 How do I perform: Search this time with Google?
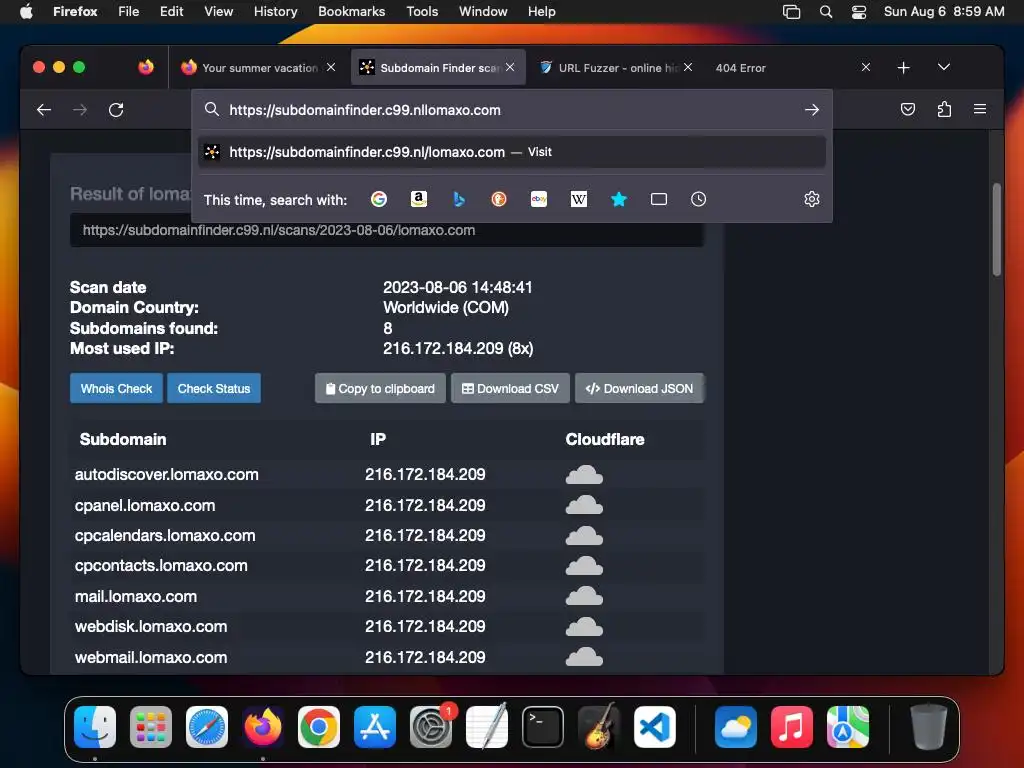(379, 199)
